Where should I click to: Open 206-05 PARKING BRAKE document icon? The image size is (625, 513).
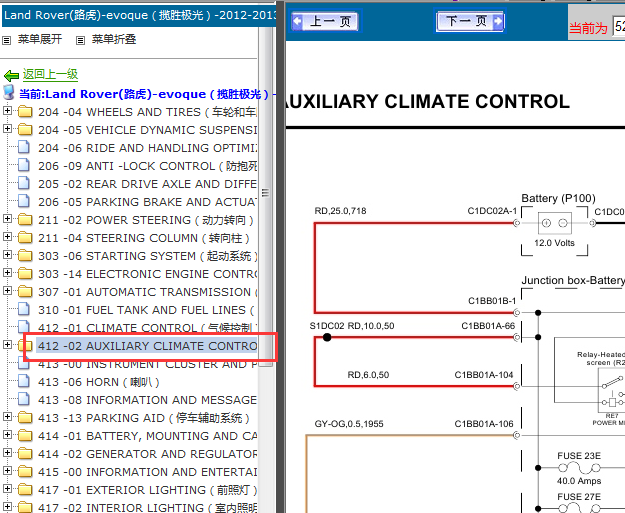(24, 201)
